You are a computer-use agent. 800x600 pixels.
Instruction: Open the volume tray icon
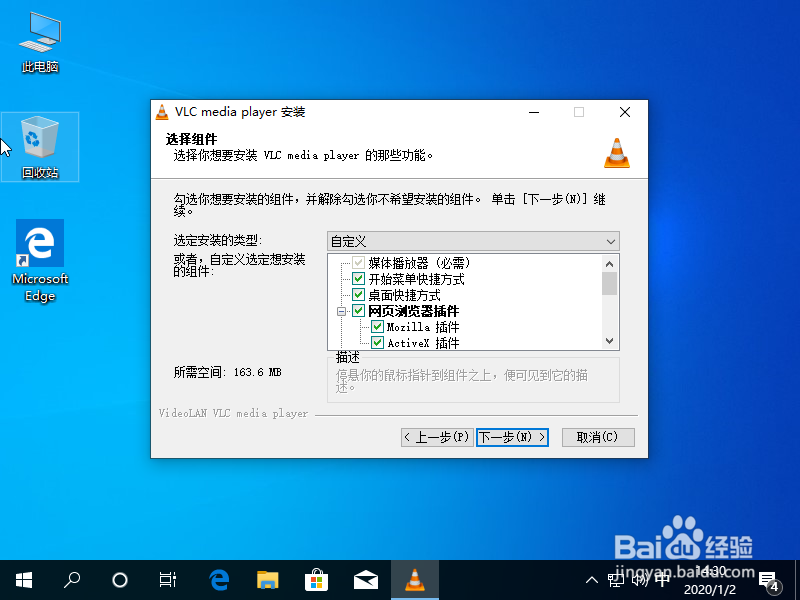point(639,580)
